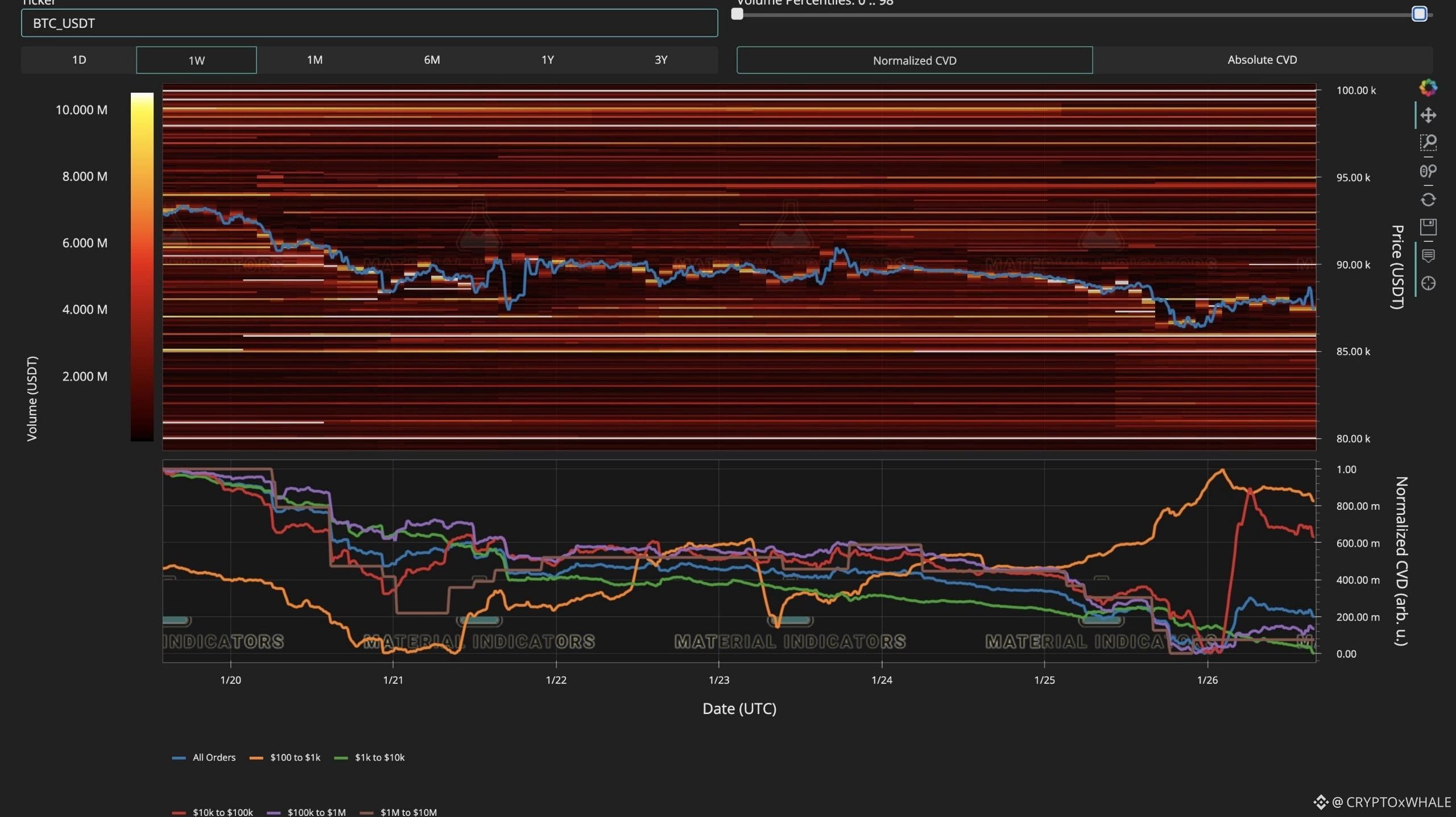Enable the Wheel Zoom tool

coord(1428,171)
